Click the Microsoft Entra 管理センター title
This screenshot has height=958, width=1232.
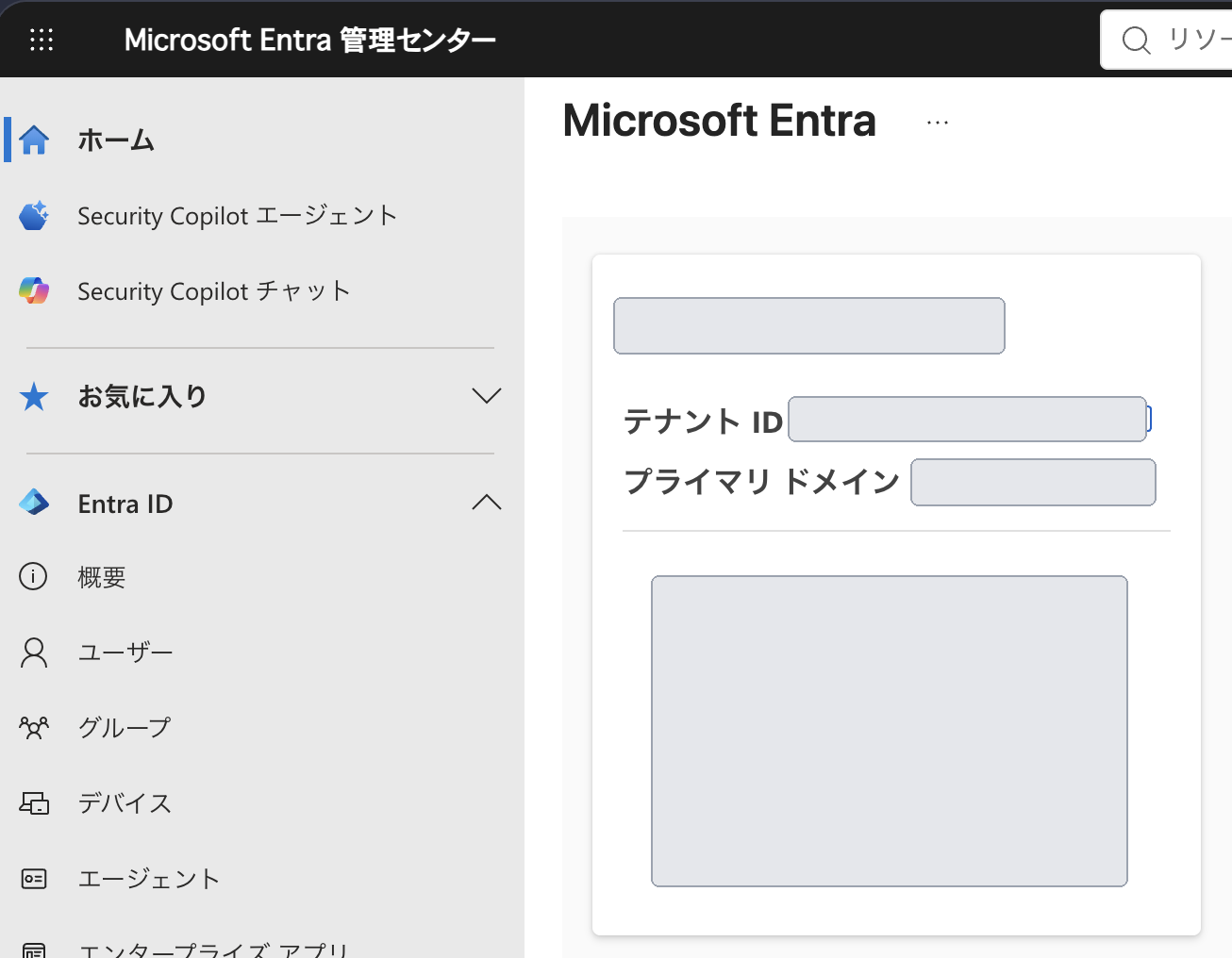coord(309,40)
